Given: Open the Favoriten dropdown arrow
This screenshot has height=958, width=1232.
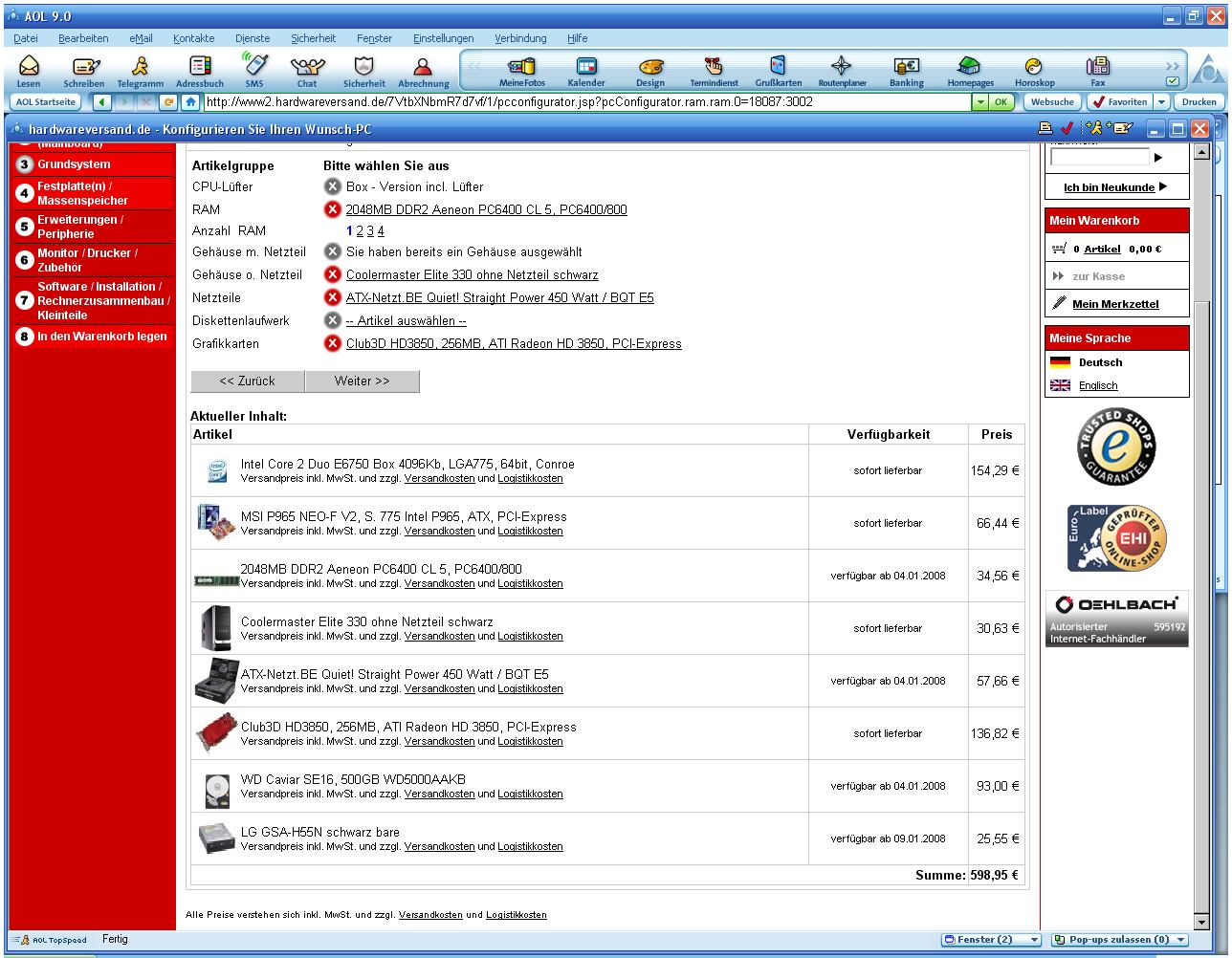Looking at the screenshot, I should click(1162, 101).
